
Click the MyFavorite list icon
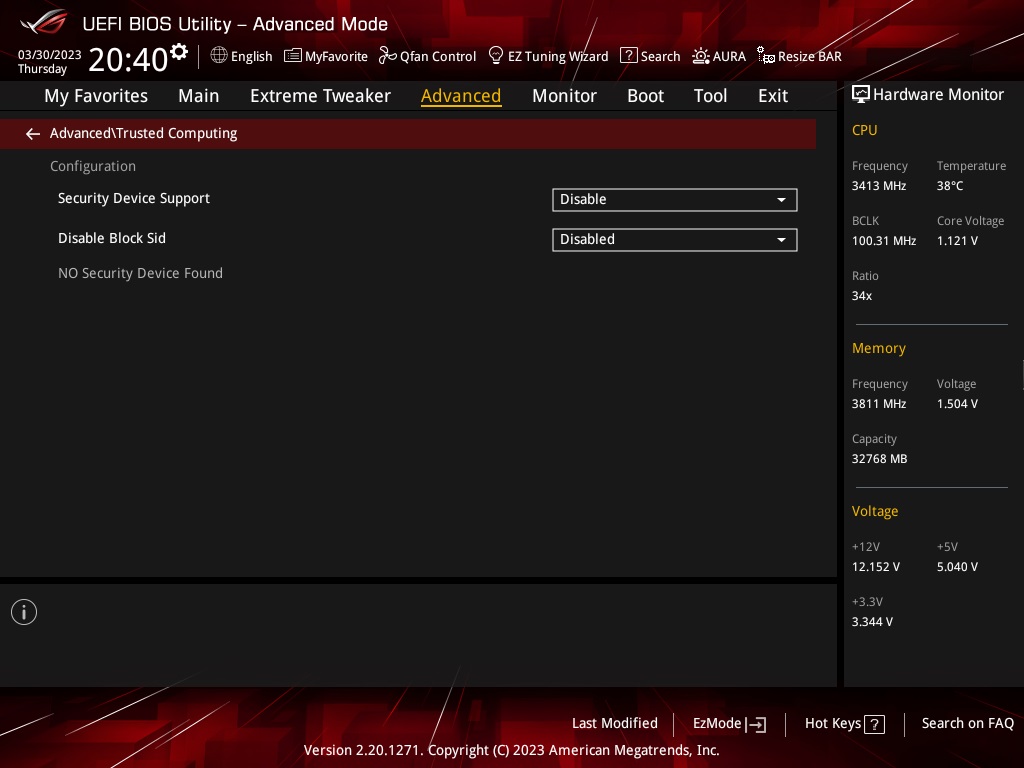tap(293, 56)
